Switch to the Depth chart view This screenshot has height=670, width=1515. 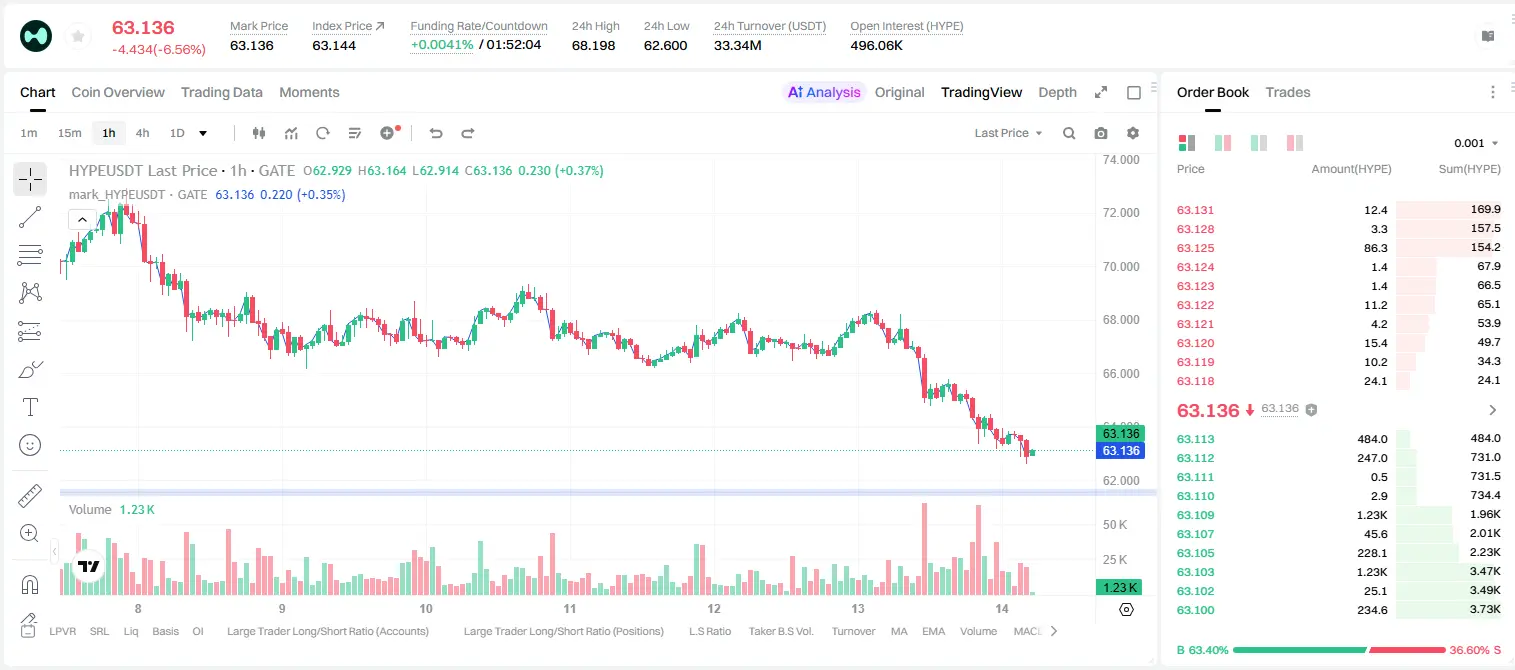tap(1057, 92)
